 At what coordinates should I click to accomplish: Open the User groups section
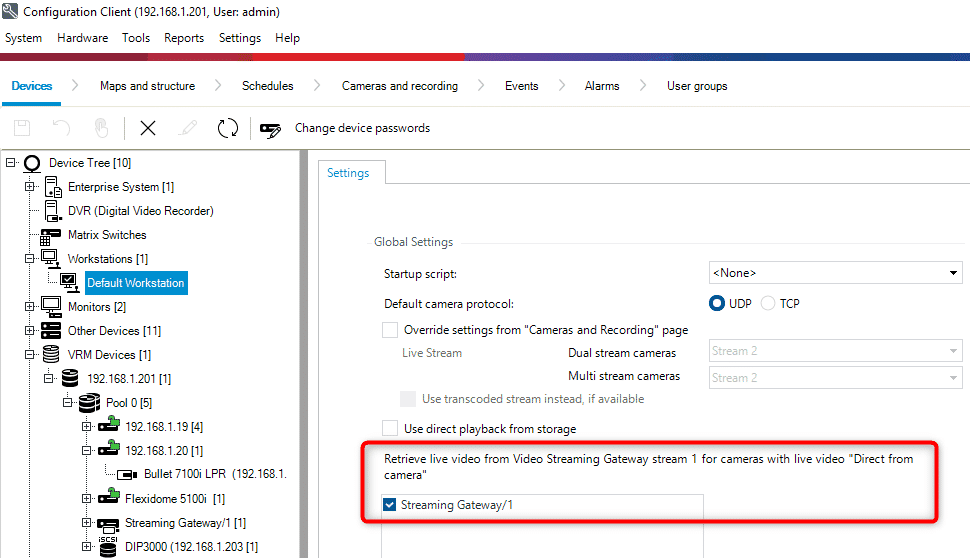click(697, 86)
